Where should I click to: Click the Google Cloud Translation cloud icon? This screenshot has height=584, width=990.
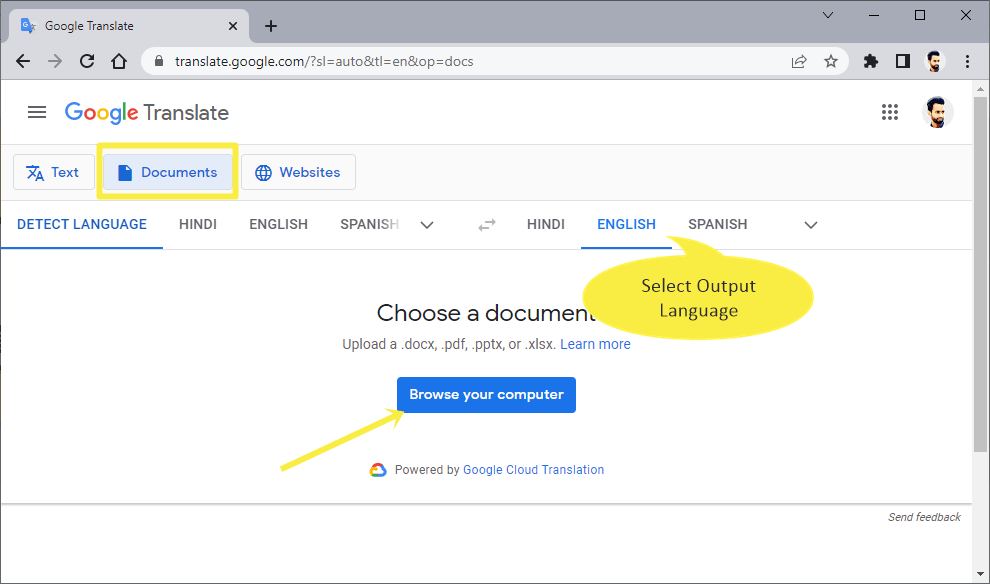point(378,469)
